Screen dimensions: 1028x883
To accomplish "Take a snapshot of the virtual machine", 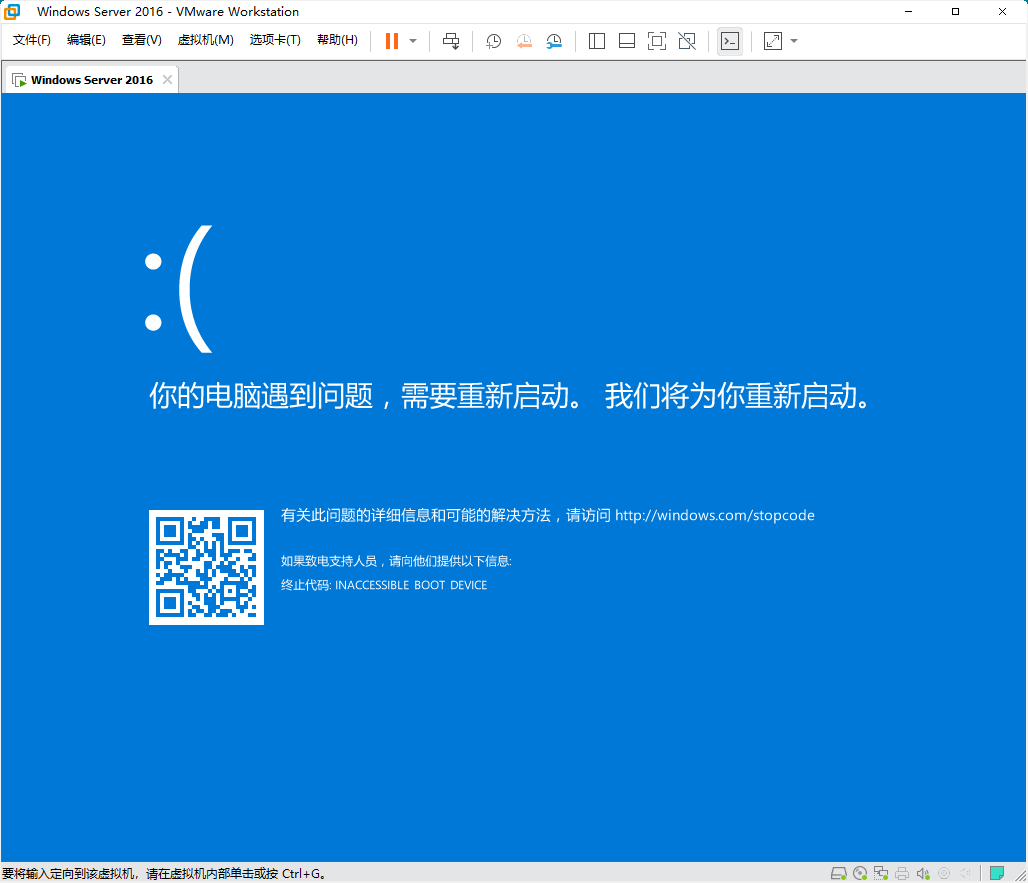I will pos(492,41).
